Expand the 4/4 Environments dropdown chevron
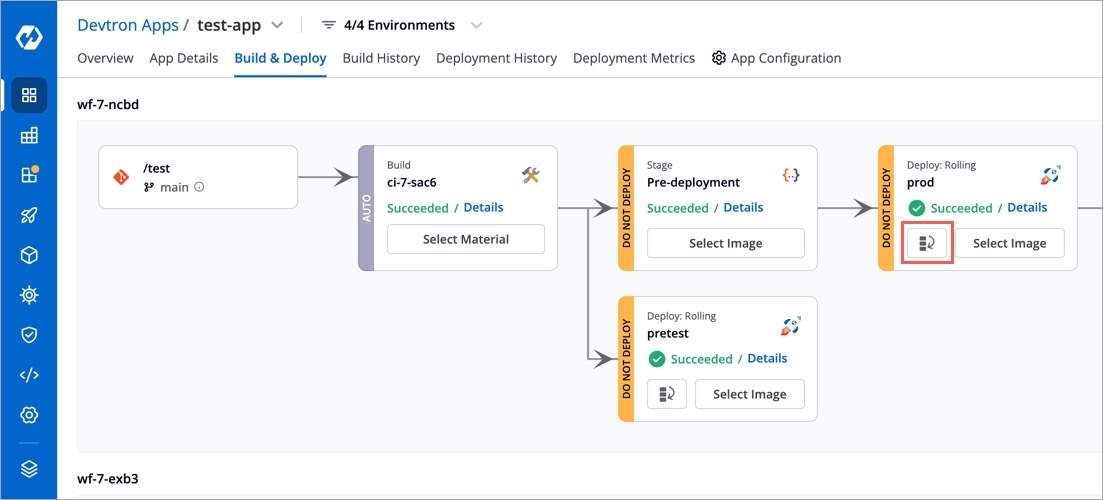Viewport: 1103px width, 500px height. 476,25
